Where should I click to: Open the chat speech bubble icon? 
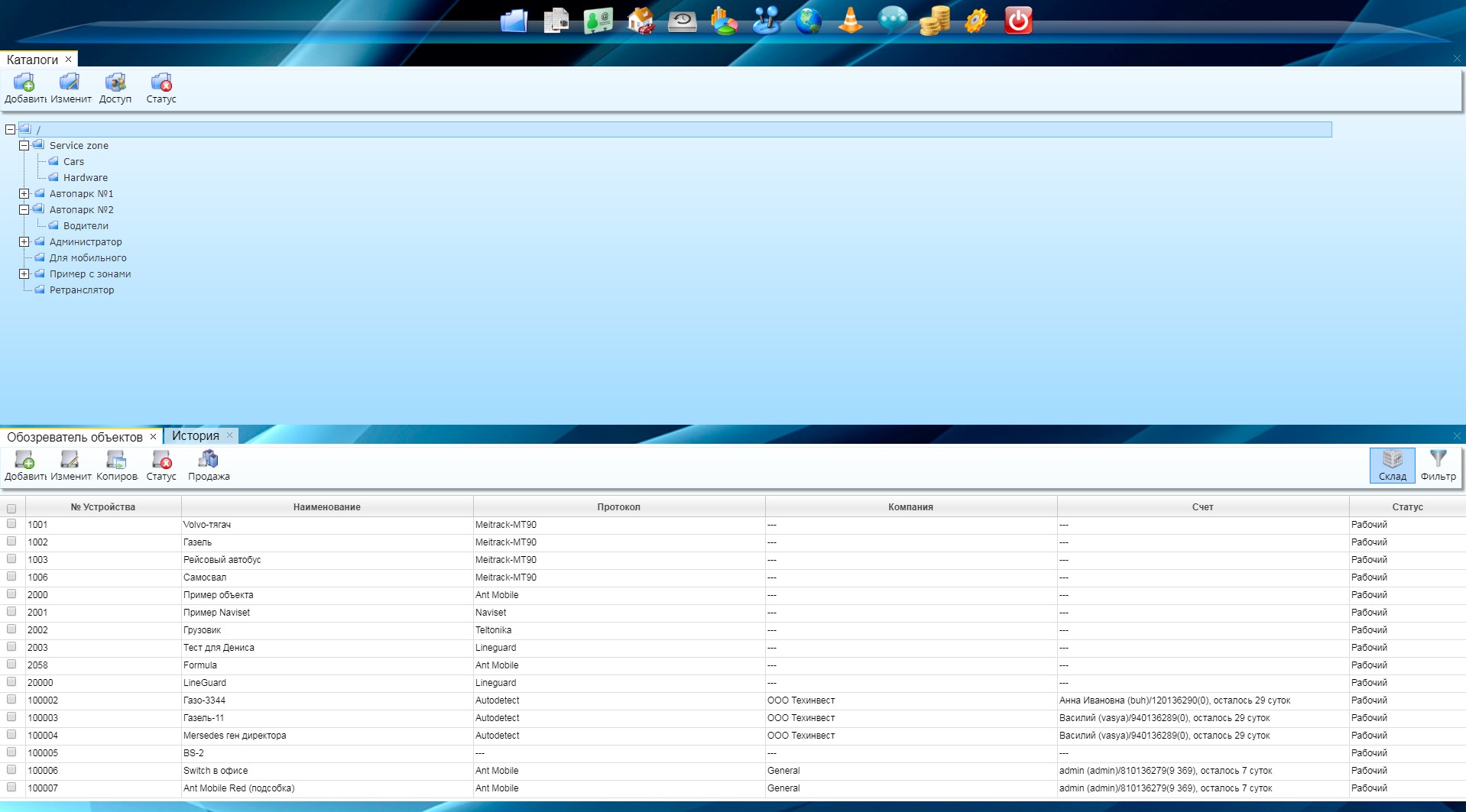[x=892, y=21]
